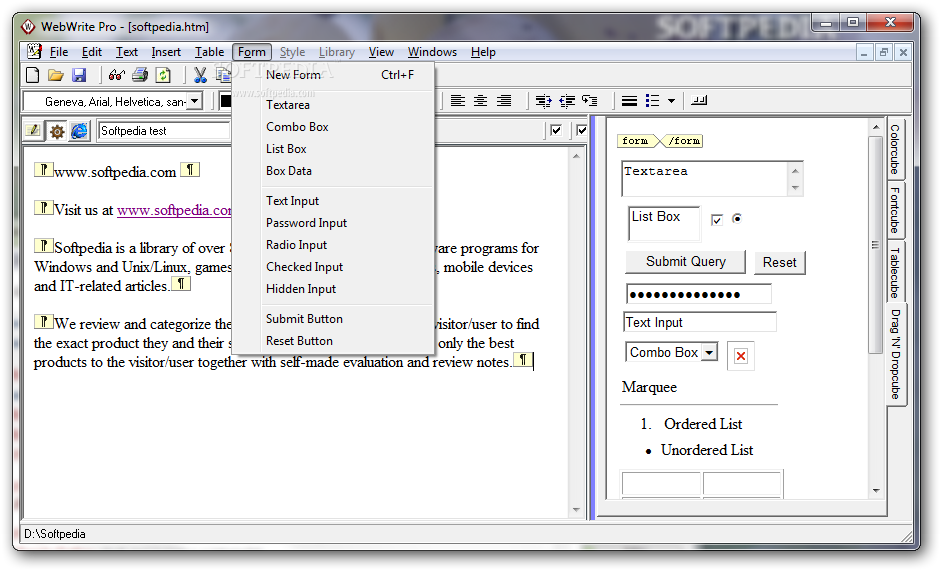Cut with the scissors icon
The image size is (941, 571).
[200, 75]
